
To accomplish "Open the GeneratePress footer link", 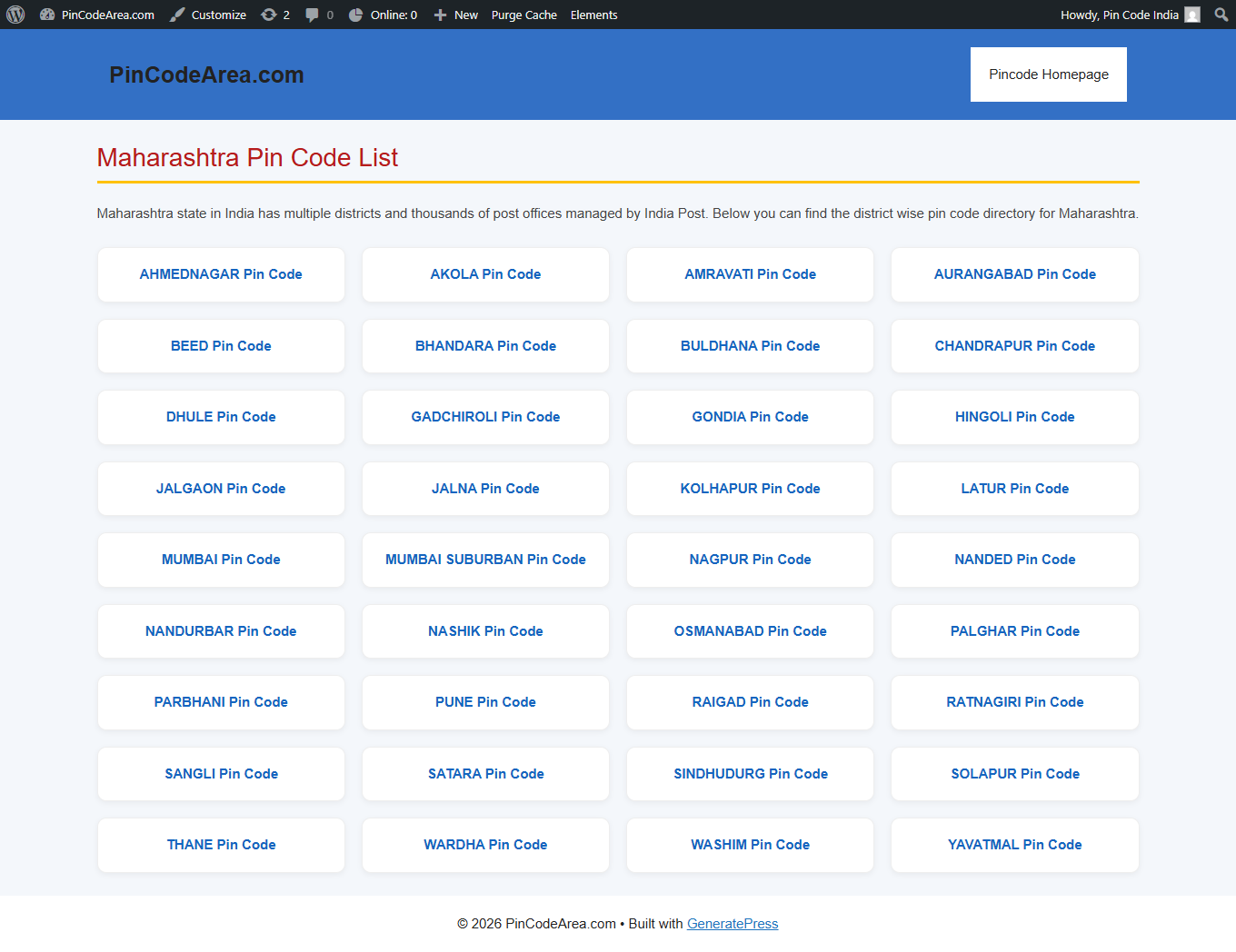I will click(x=733, y=923).
